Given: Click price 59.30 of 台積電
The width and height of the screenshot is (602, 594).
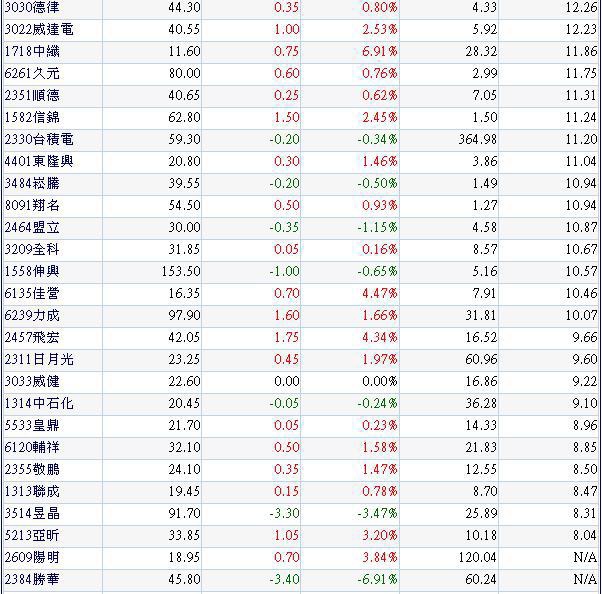Looking at the screenshot, I should coord(184,139).
